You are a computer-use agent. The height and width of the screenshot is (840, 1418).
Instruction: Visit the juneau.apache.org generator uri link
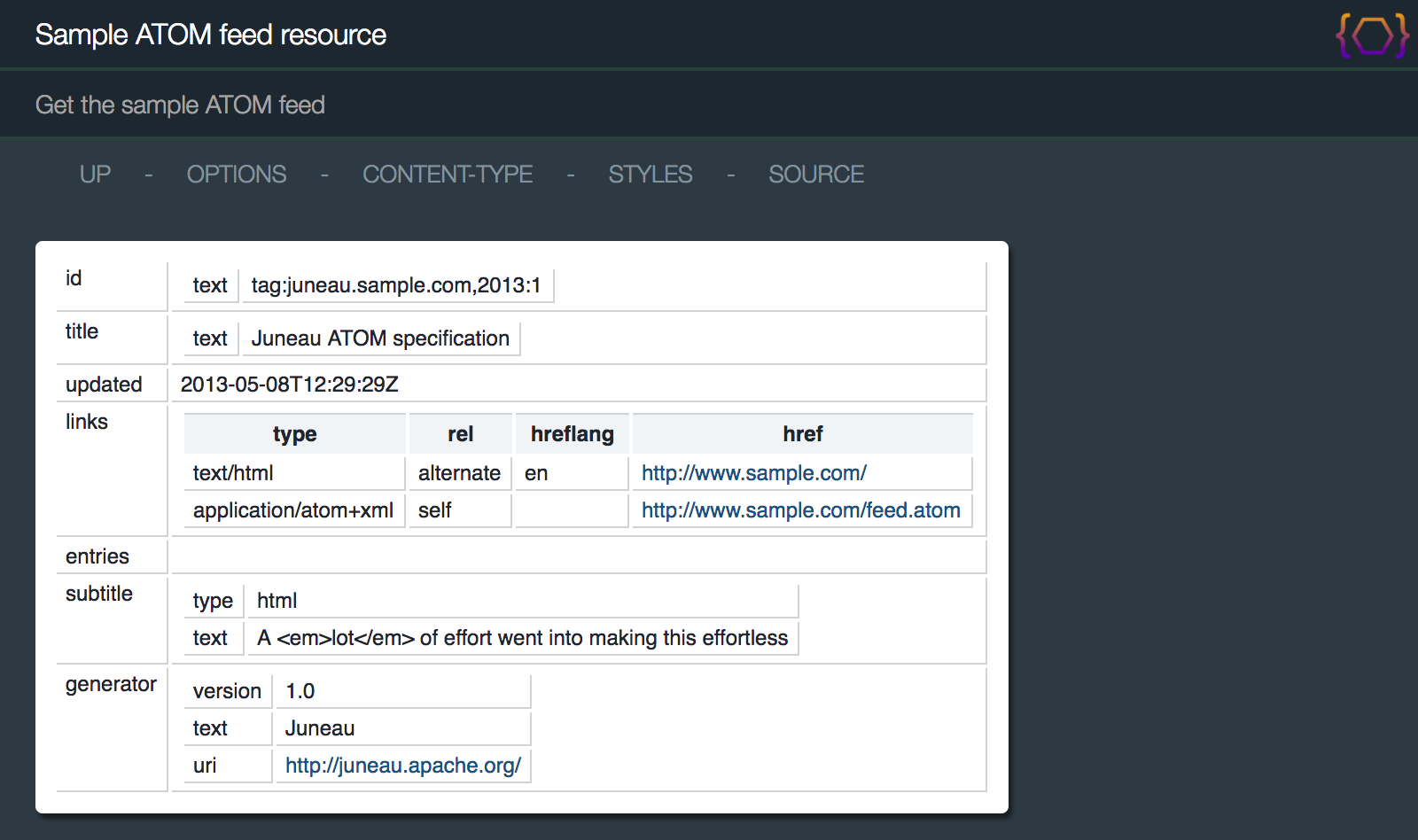tap(402, 766)
